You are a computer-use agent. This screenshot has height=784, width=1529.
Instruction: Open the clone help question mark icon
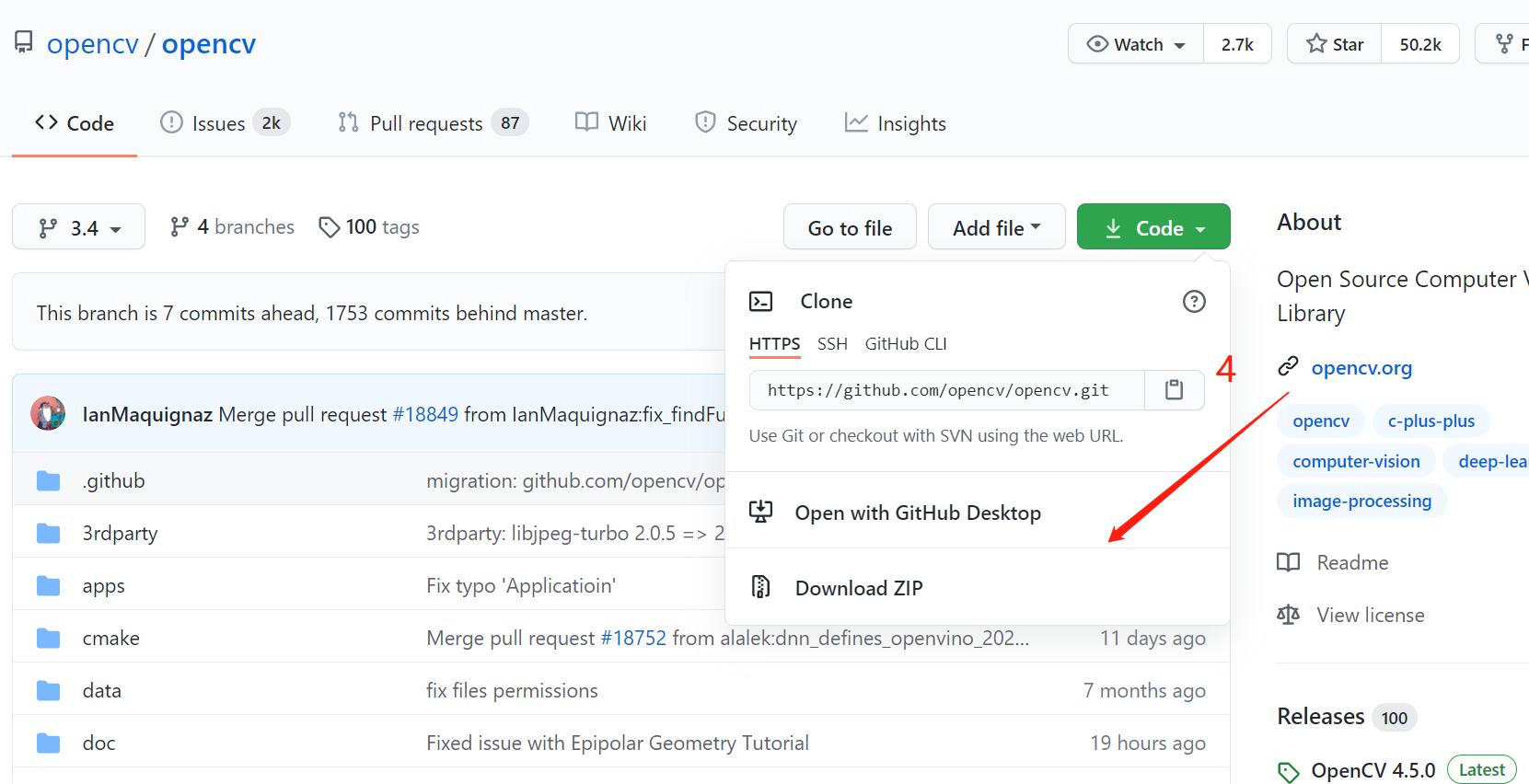pyautogui.click(x=1194, y=301)
